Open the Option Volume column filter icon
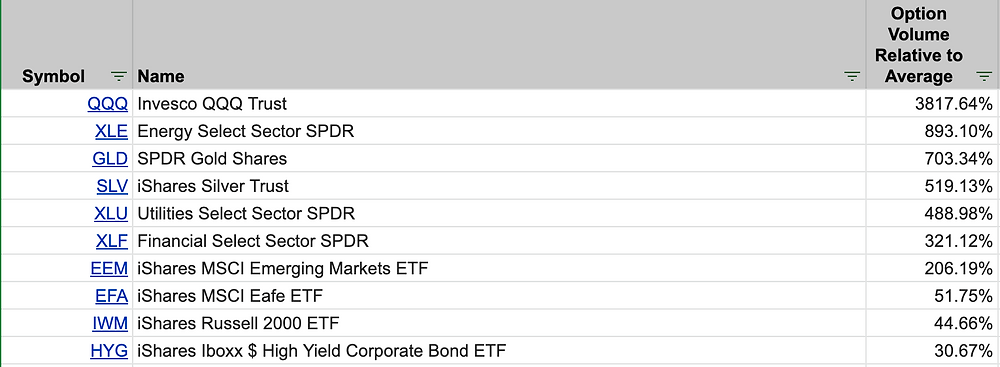This screenshot has width=1000, height=367. [984, 77]
